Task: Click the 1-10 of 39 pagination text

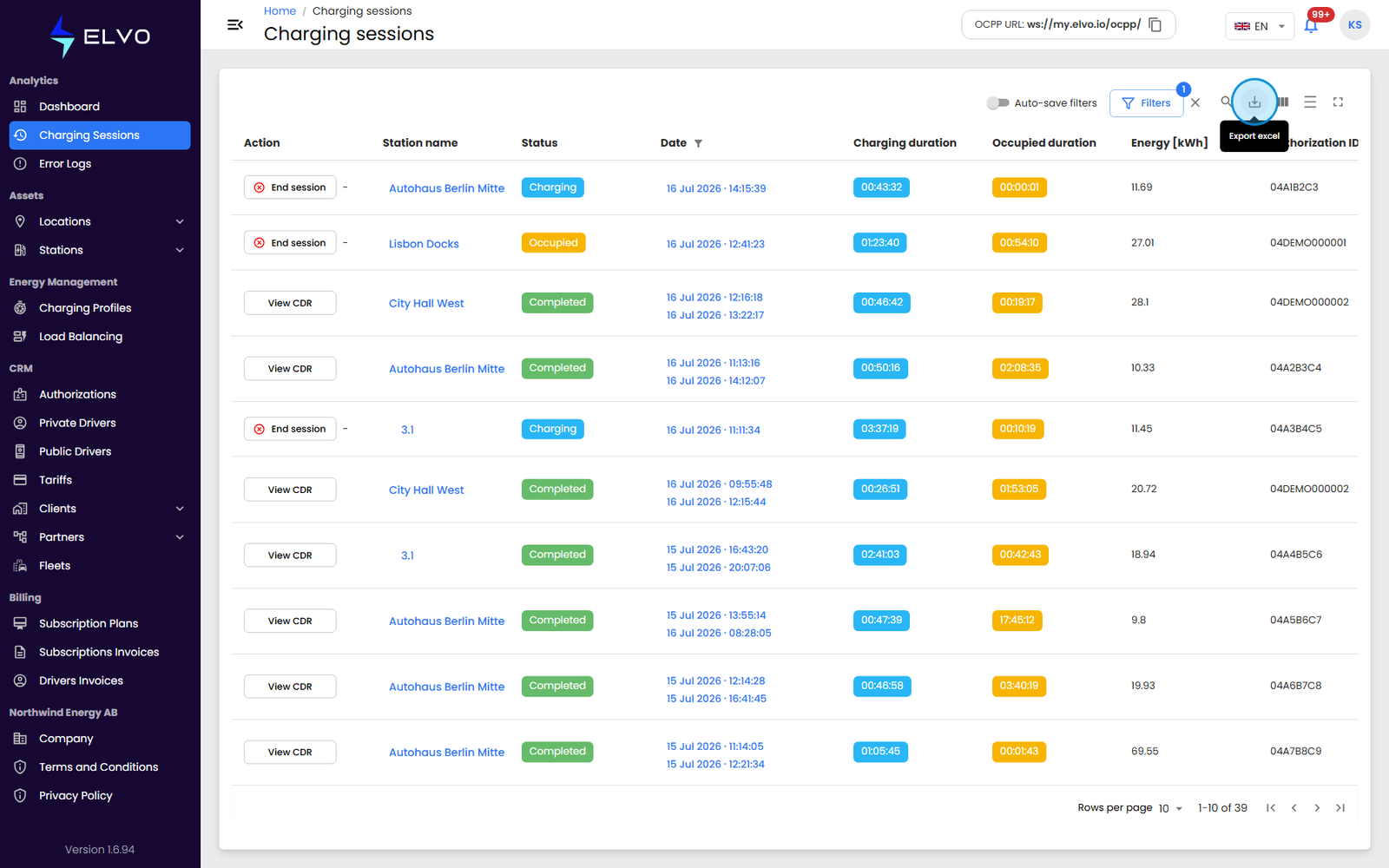Action: (x=1222, y=808)
